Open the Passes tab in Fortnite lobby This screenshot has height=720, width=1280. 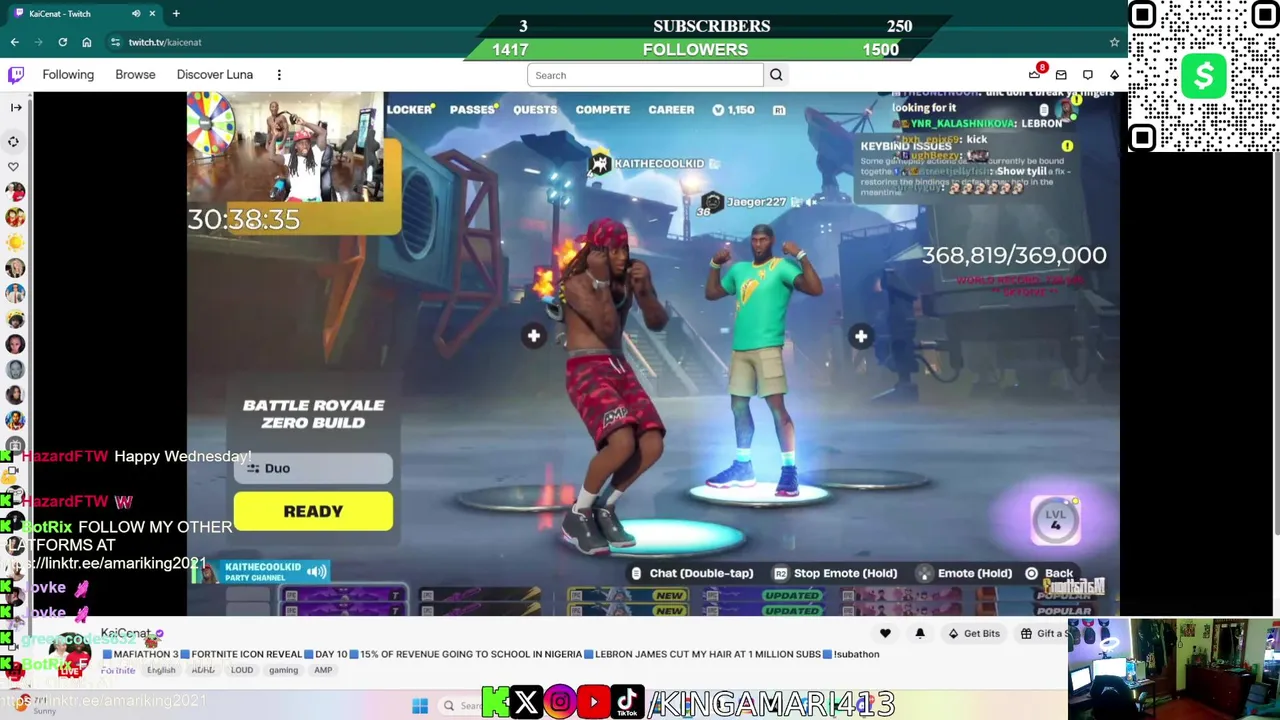[x=472, y=110]
